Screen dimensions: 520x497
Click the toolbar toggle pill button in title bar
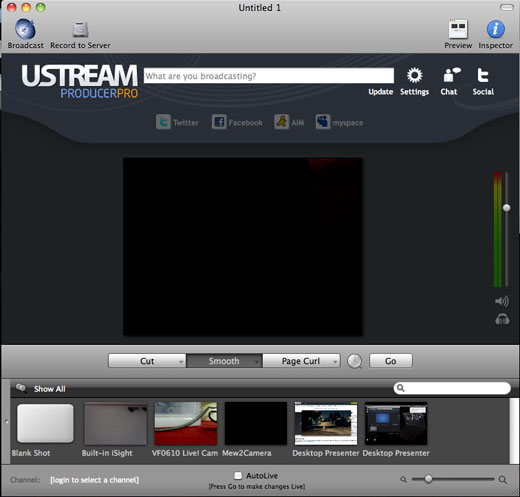pos(507,7)
